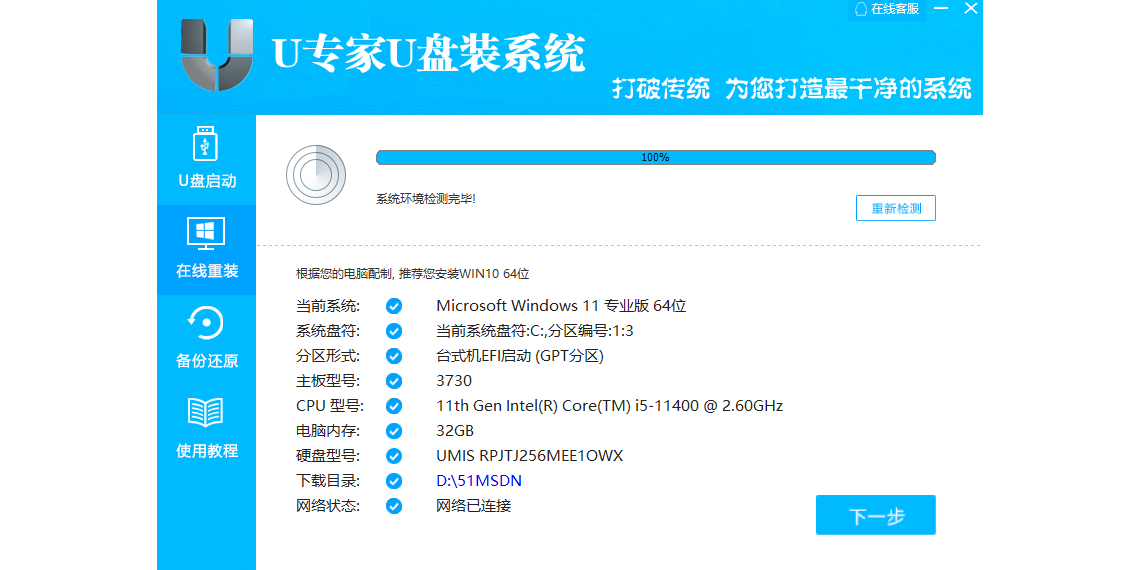Image resolution: width=1140 pixels, height=570 pixels.
Task: Click the check icon beside 硬盘型号
Action: point(393,456)
